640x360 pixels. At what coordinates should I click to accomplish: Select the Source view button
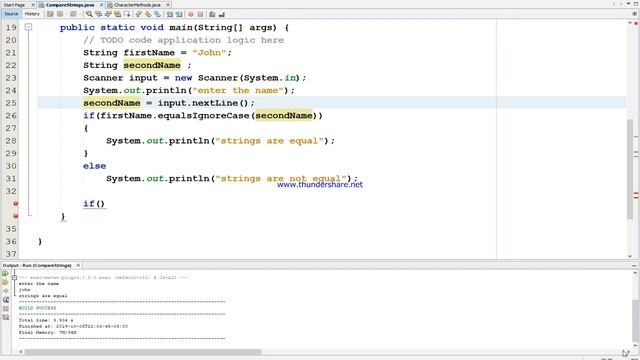(11, 14)
